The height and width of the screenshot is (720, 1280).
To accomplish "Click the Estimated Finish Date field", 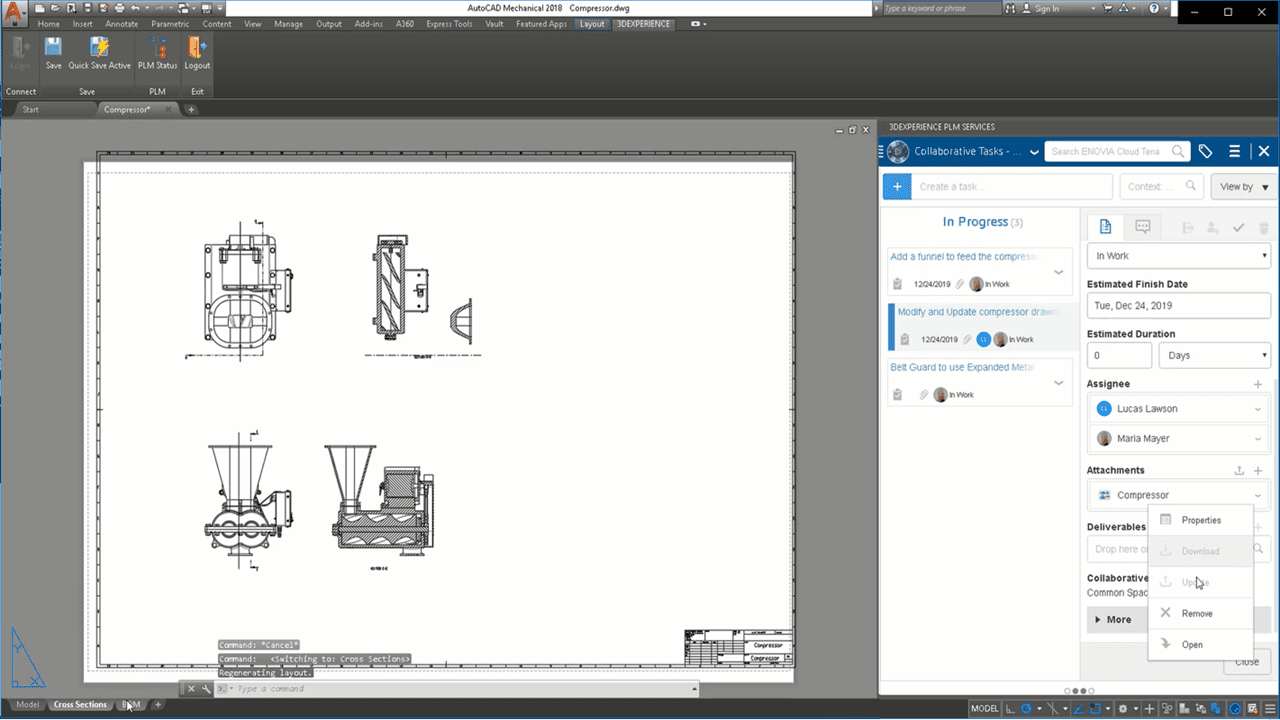I will pyautogui.click(x=1178, y=306).
